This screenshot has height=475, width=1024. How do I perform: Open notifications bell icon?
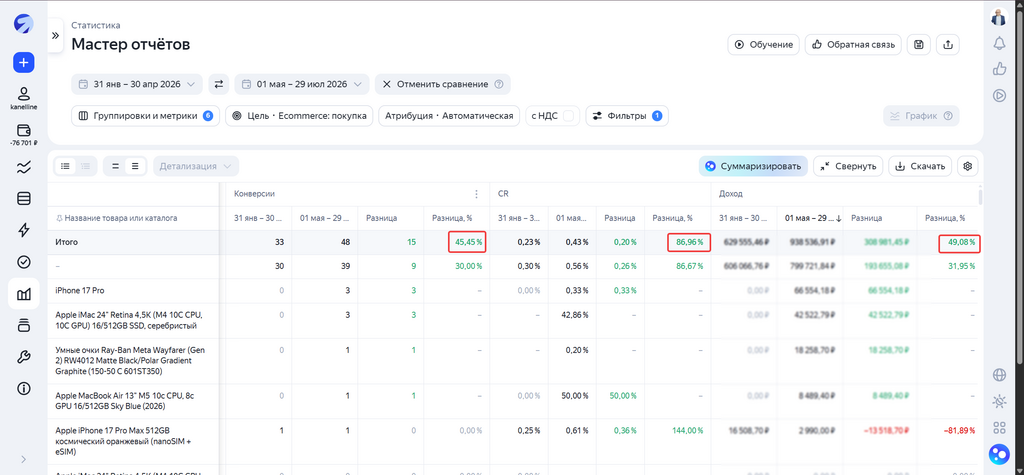tap(999, 43)
